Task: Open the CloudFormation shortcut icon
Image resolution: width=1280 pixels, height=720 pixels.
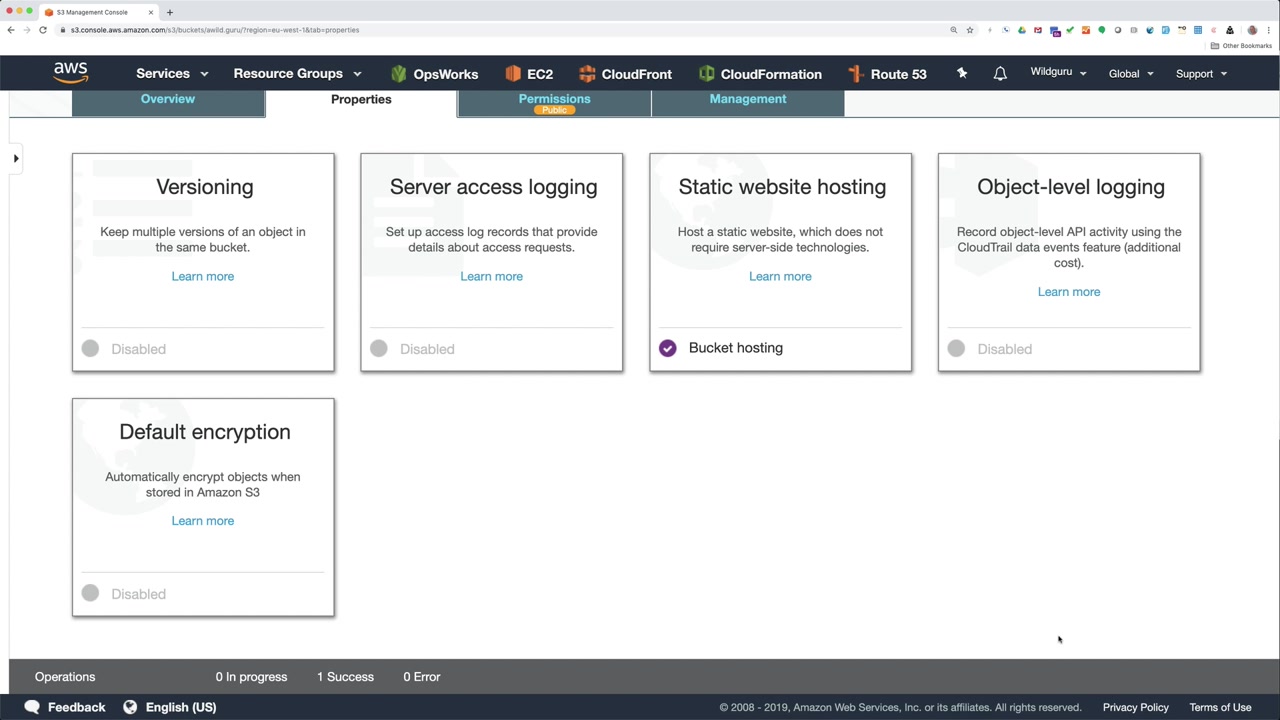Action: (x=706, y=74)
